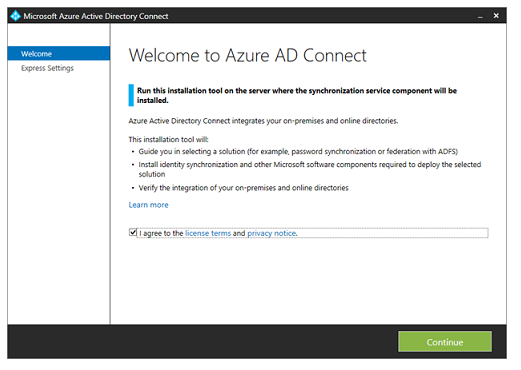Click the integrates your on-premises directories sentence
Image resolution: width=521 pixels, height=370 pixels.
coord(263,121)
